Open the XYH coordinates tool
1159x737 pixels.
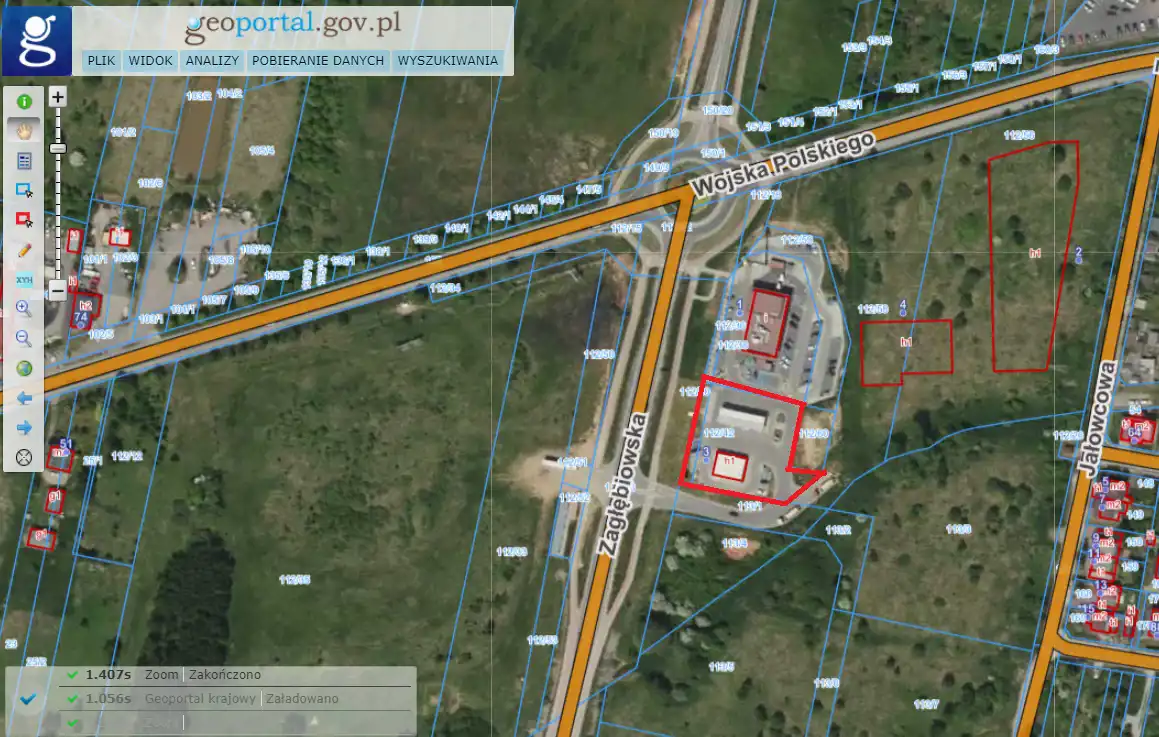[24, 280]
